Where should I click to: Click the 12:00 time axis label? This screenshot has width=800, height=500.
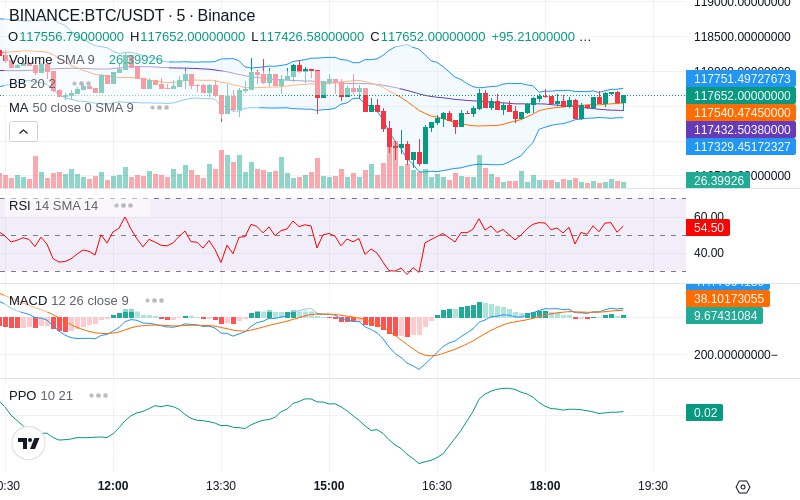click(x=113, y=486)
